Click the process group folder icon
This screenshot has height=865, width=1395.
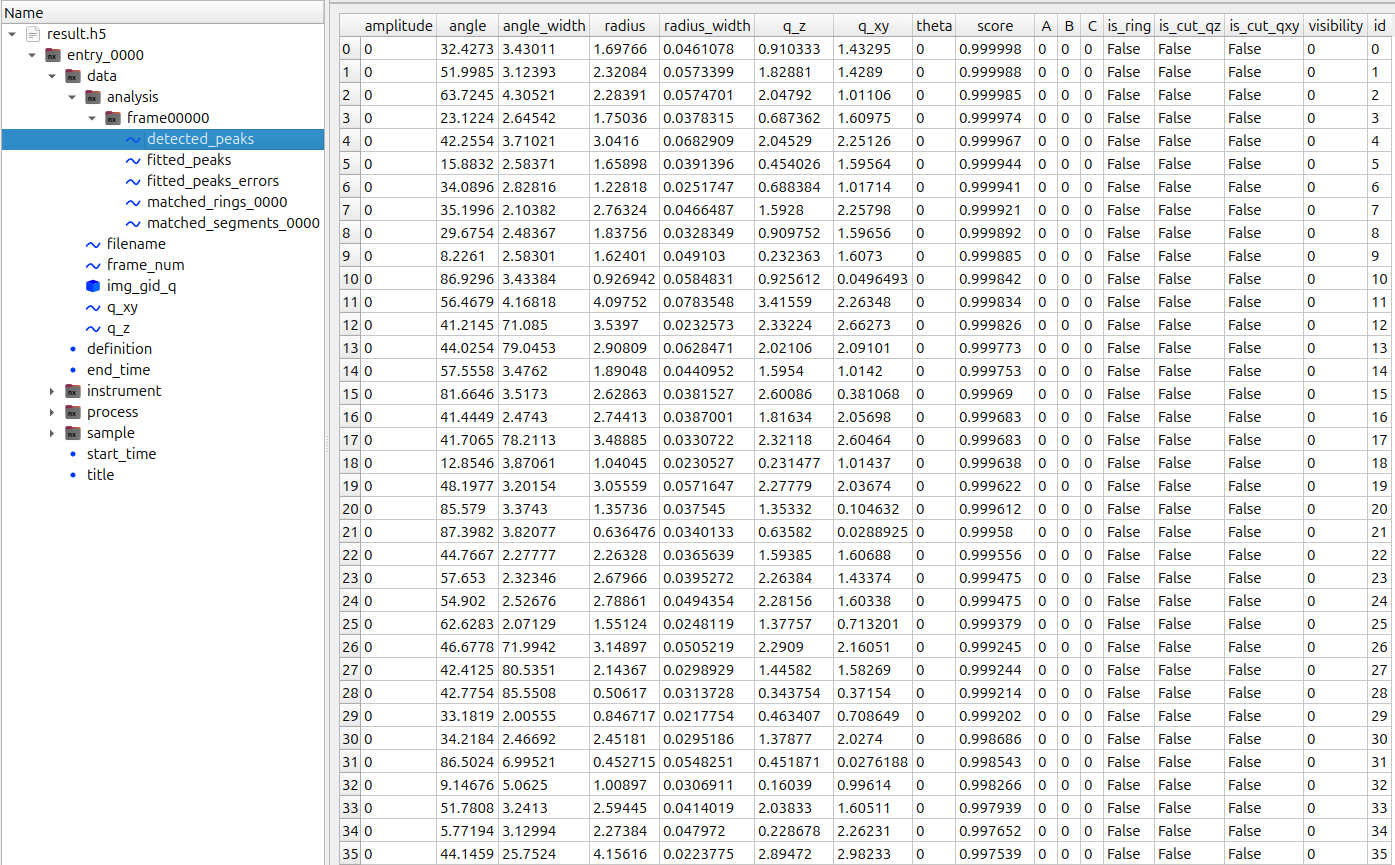(x=73, y=412)
